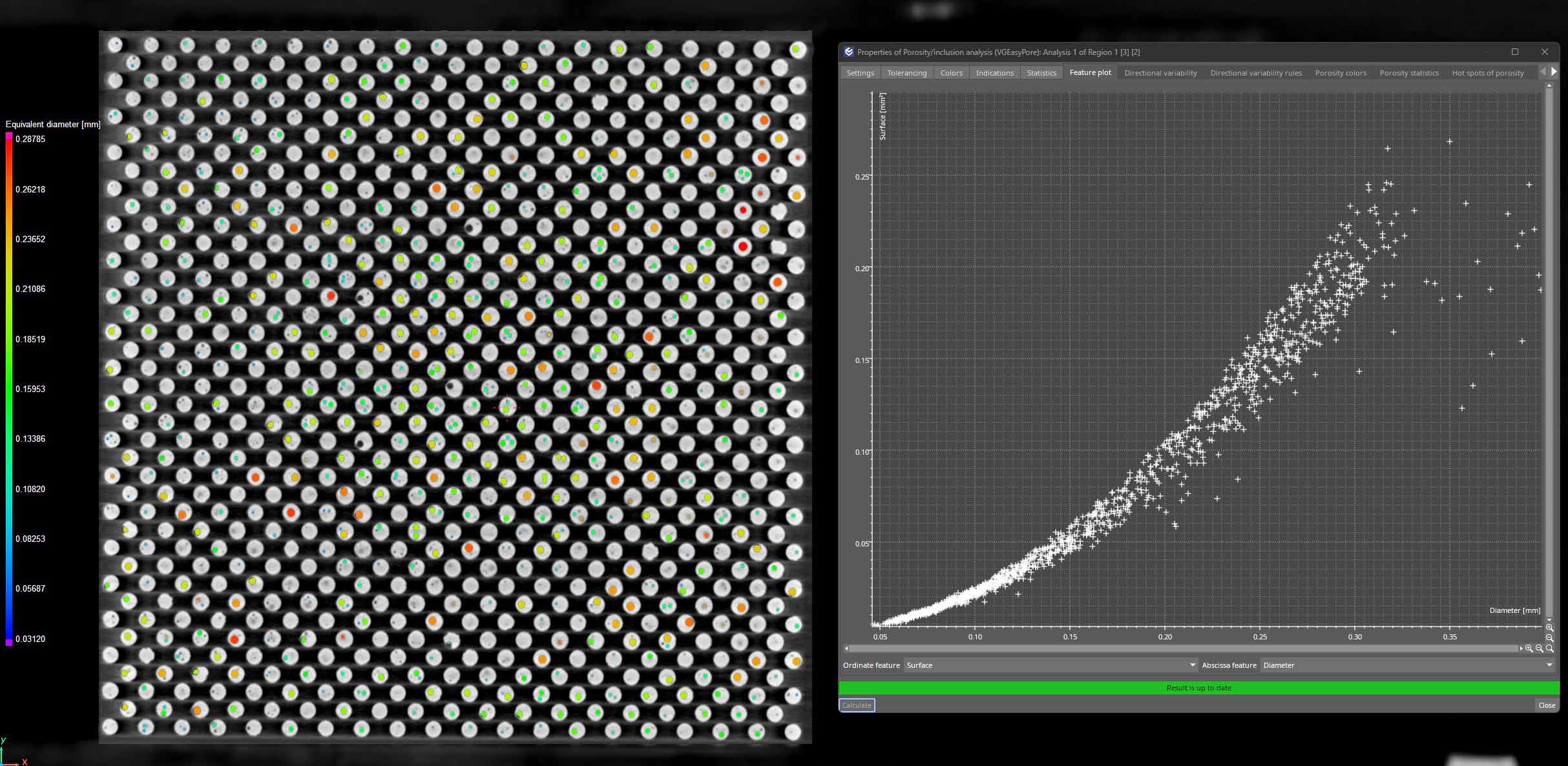The height and width of the screenshot is (766, 1568).
Task: Show the Statistics tab
Action: [1041, 73]
